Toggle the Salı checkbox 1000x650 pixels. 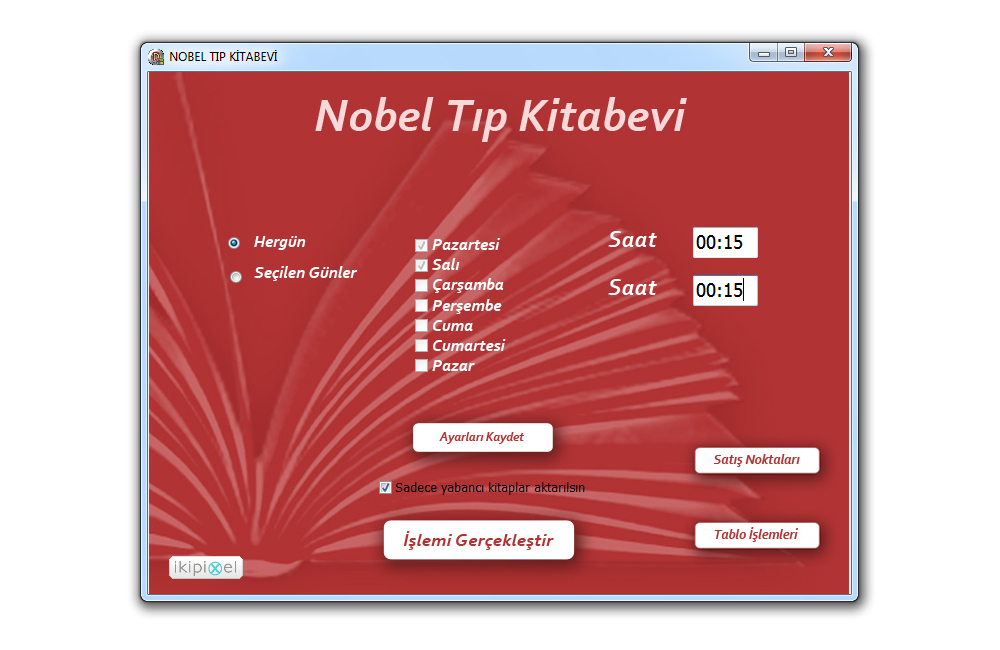421,265
